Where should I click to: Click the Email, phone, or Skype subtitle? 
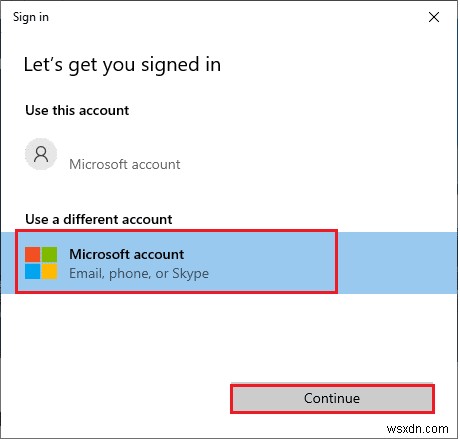click(x=139, y=274)
